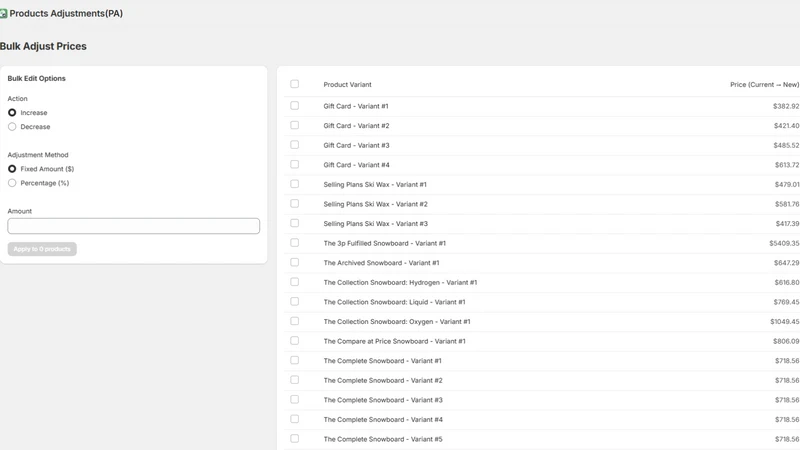The image size is (800, 450).
Task: Click The 3p Fulfilled Snowboard - Variant #1 name
Action: [x=385, y=243]
